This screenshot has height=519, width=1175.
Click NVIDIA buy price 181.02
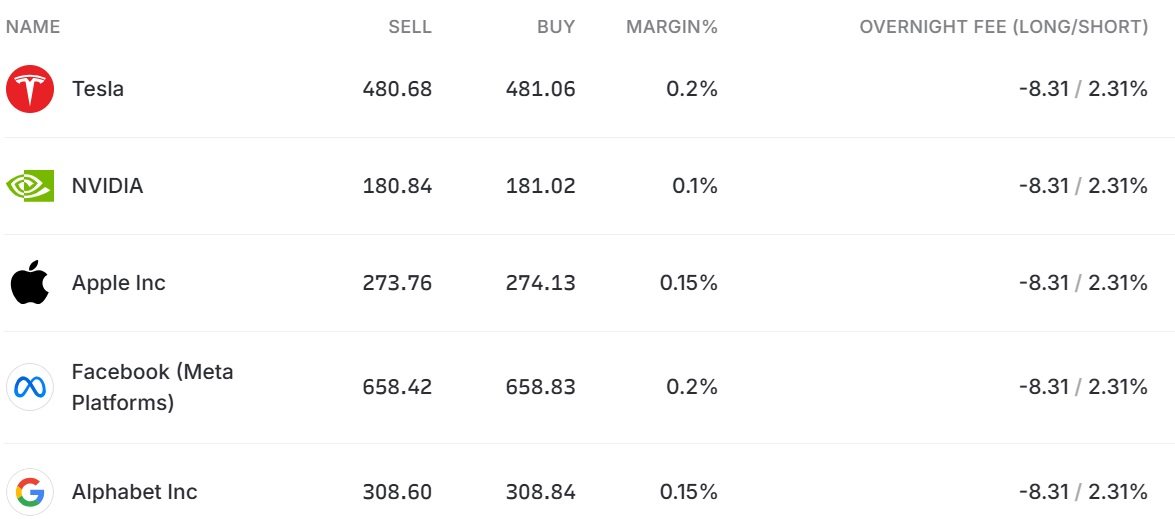click(x=540, y=186)
